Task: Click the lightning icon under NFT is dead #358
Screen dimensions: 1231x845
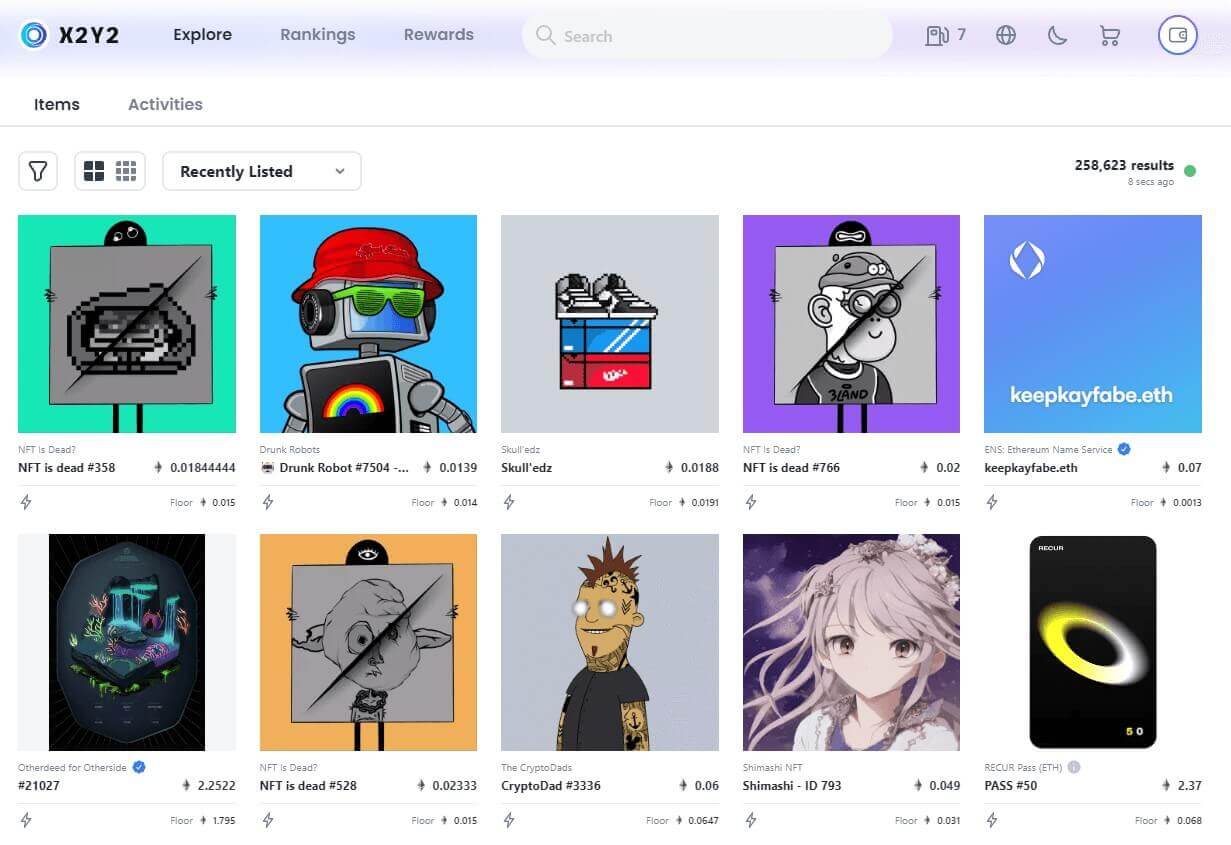Action: (x=27, y=502)
